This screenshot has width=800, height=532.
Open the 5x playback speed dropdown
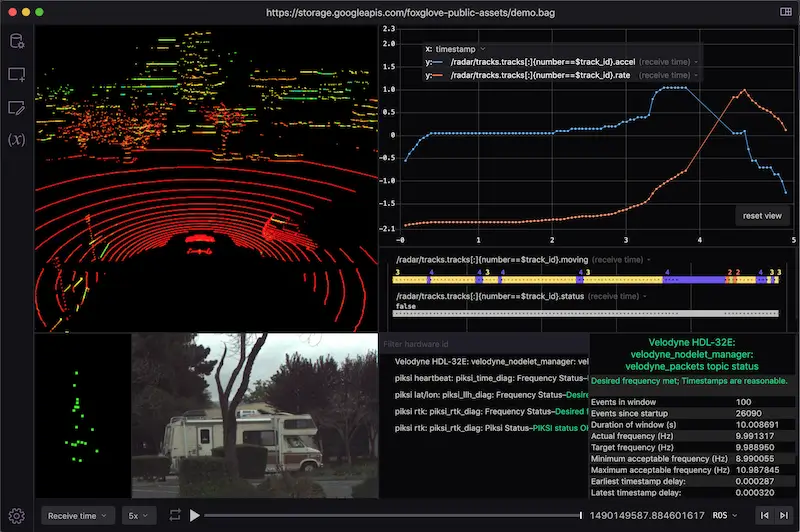tap(138, 516)
